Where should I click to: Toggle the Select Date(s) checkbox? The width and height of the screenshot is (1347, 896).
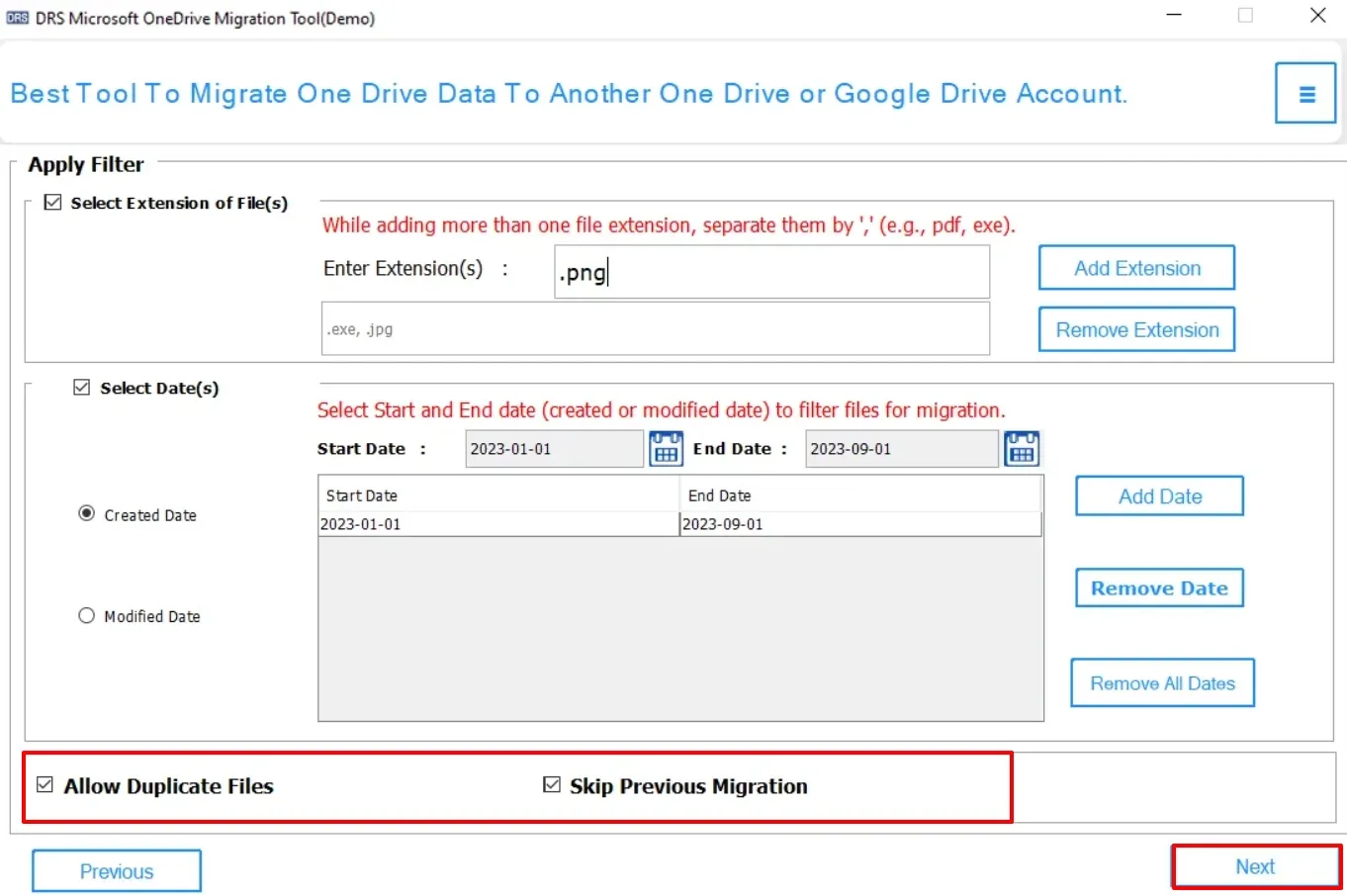click(x=82, y=388)
